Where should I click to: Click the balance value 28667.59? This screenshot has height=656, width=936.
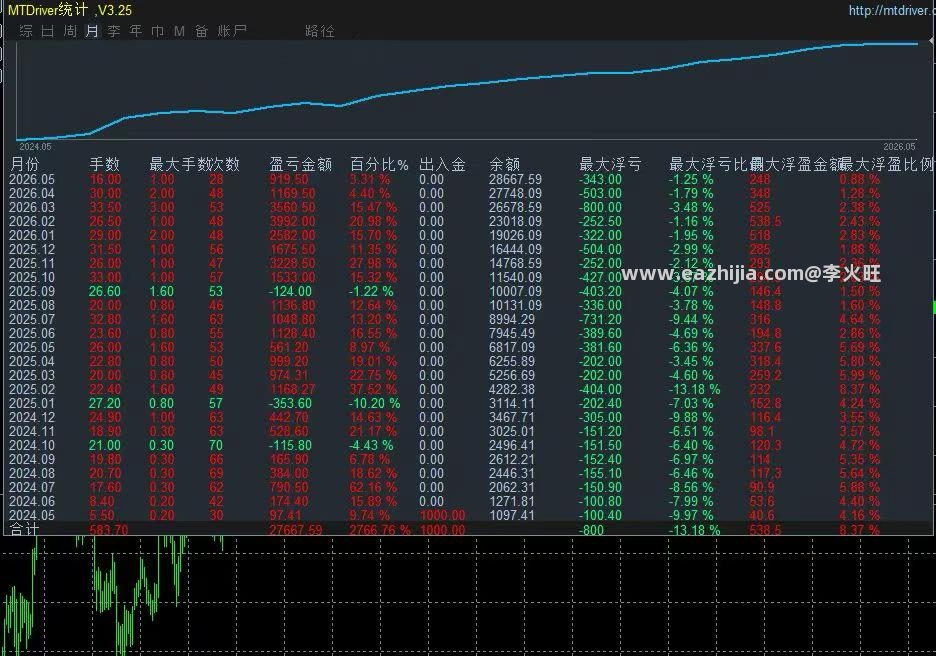515,179
